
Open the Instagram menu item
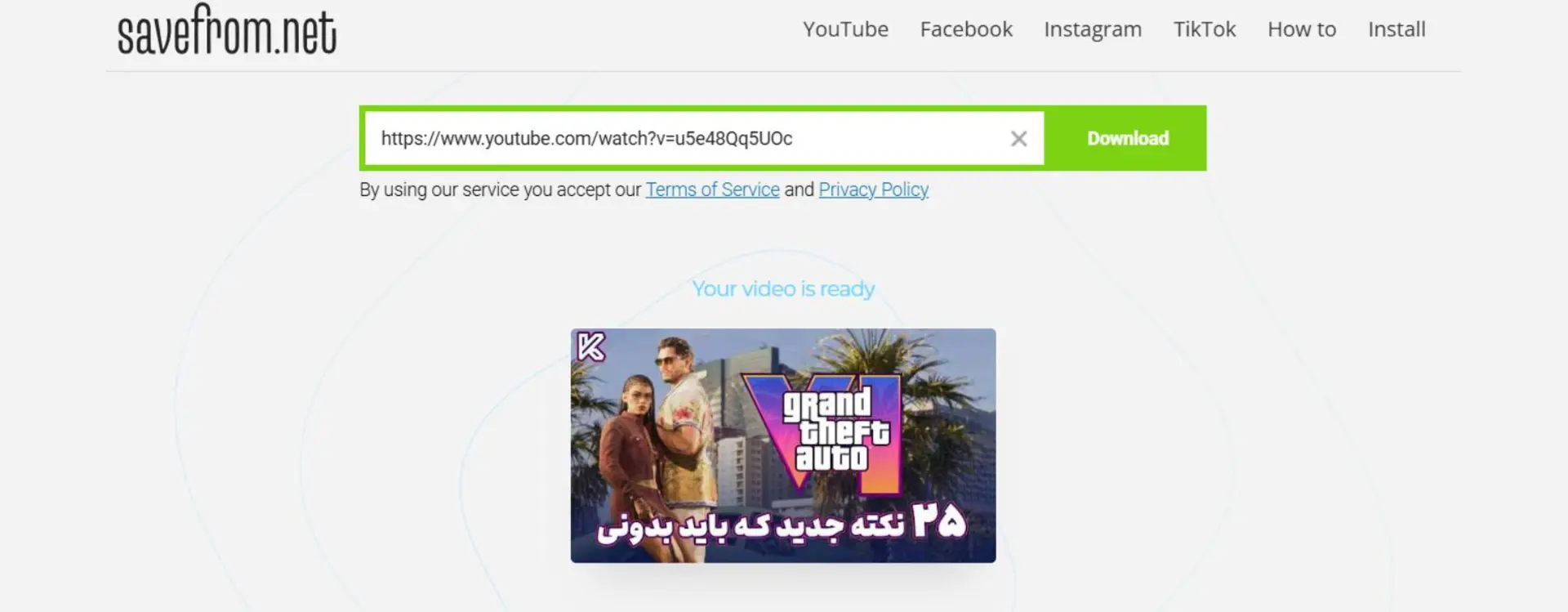1093,30
